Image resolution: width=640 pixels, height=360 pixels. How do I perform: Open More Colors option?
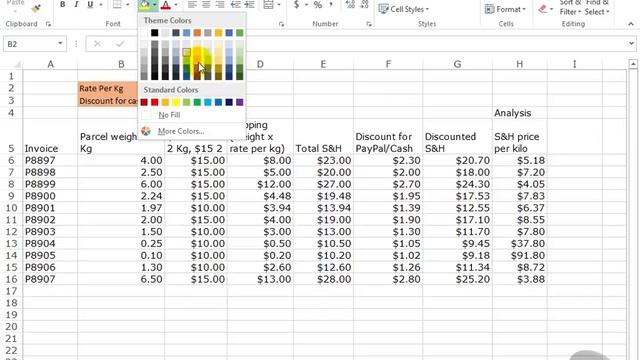pos(181,131)
